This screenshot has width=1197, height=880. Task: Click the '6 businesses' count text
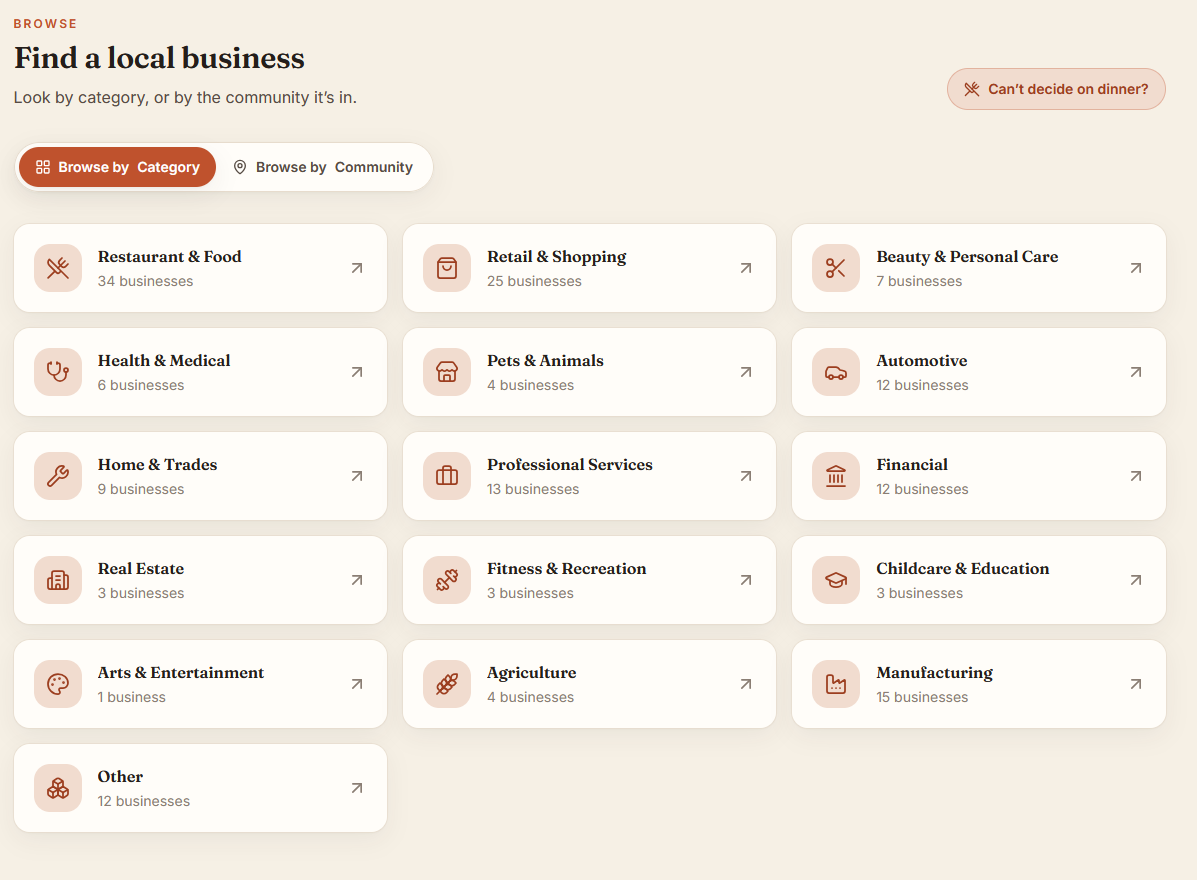point(140,385)
